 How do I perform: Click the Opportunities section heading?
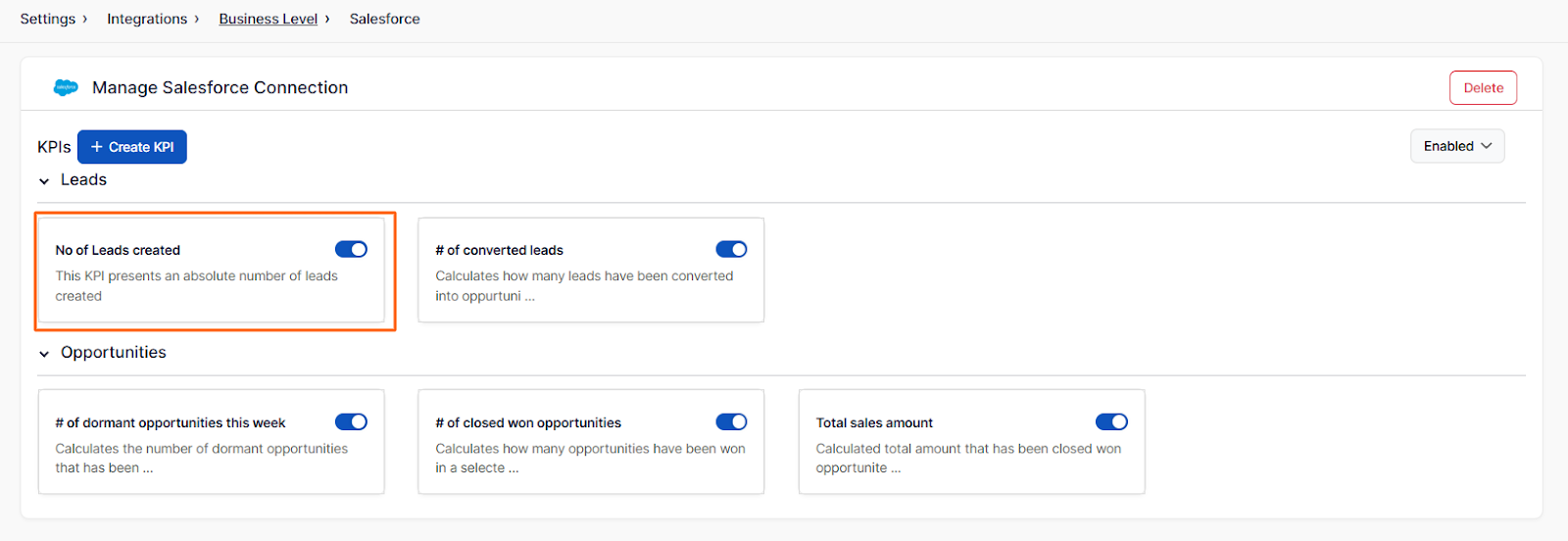coord(114,352)
